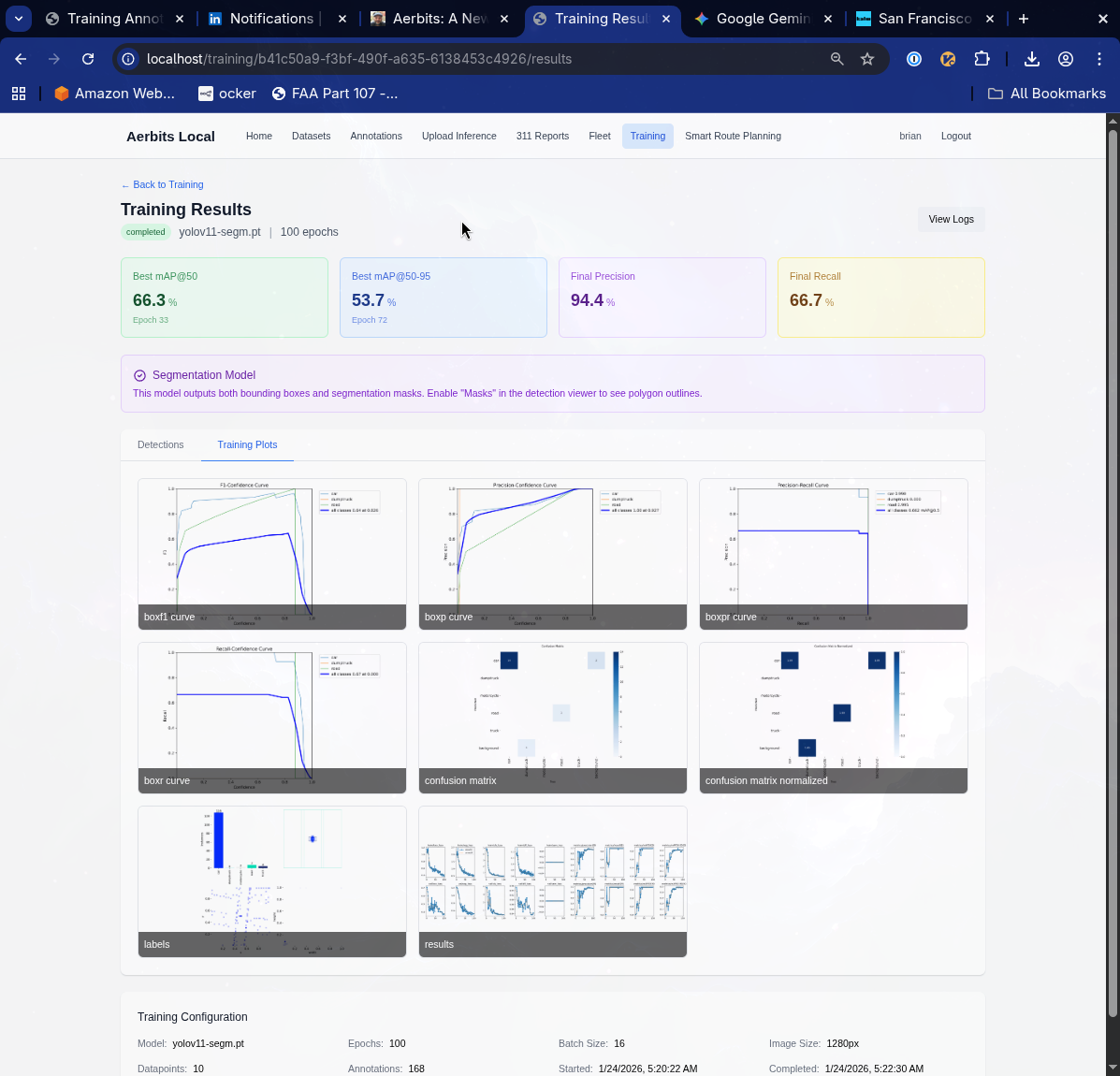Open the Datasets navigation item

point(311,136)
